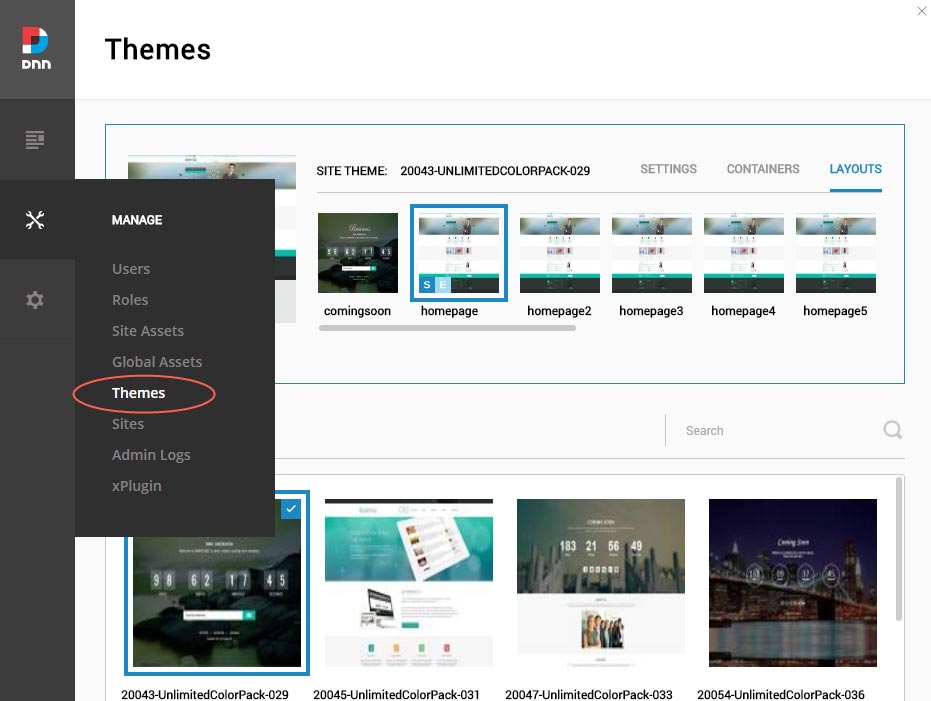This screenshot has height=701, width=931.
Task: Open Site Assets in Manage menu
Action: point(148,331)
